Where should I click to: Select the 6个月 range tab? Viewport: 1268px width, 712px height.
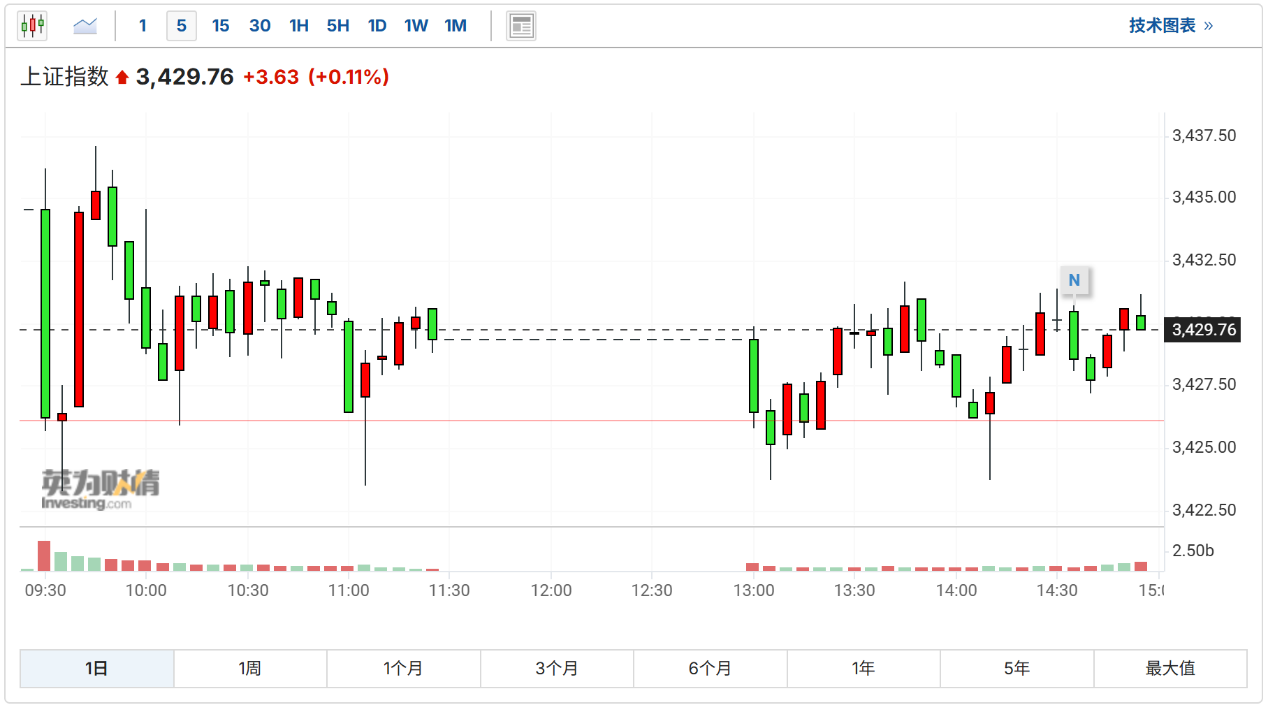click(710, 668)
